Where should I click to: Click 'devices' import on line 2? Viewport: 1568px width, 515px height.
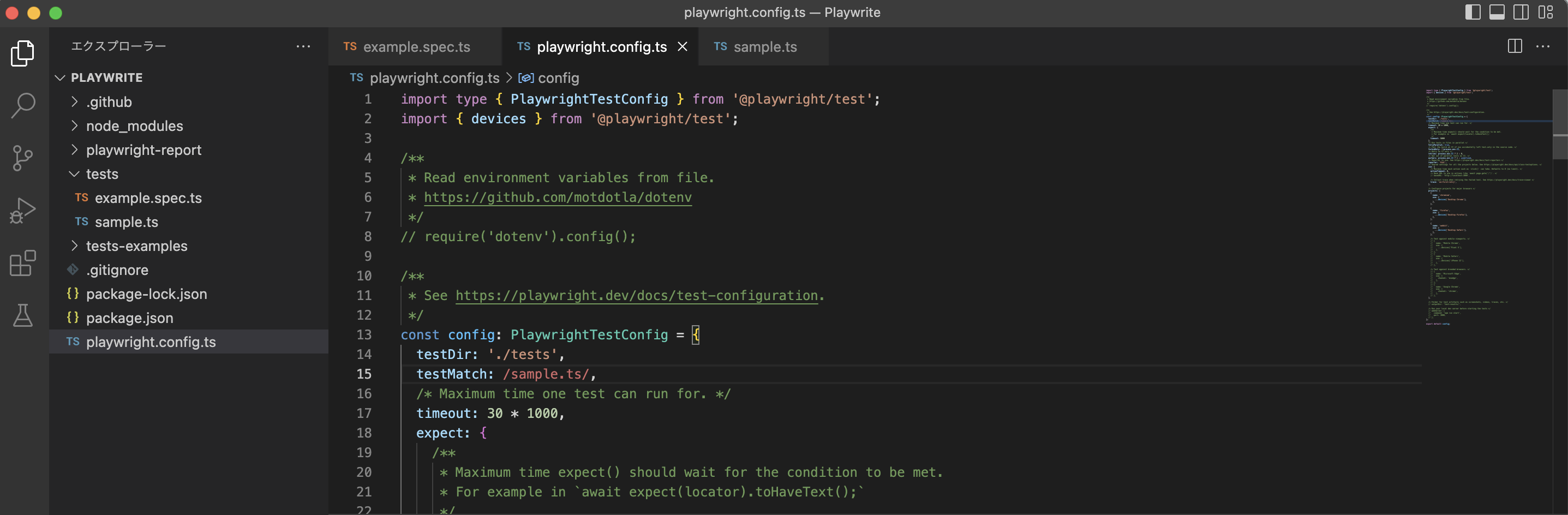498,119
